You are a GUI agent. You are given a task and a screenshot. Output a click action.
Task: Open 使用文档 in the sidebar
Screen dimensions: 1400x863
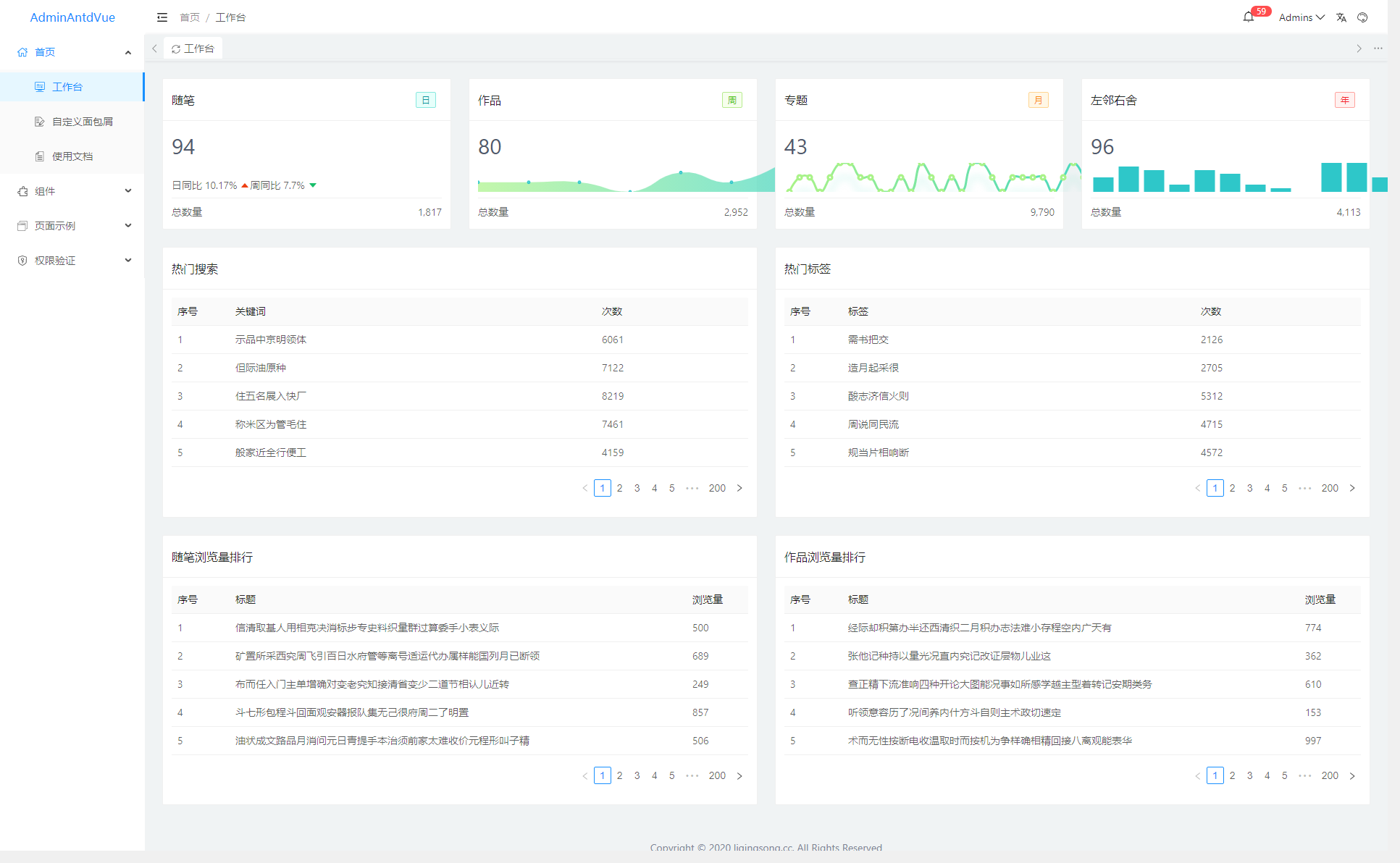tap(72, 156)
